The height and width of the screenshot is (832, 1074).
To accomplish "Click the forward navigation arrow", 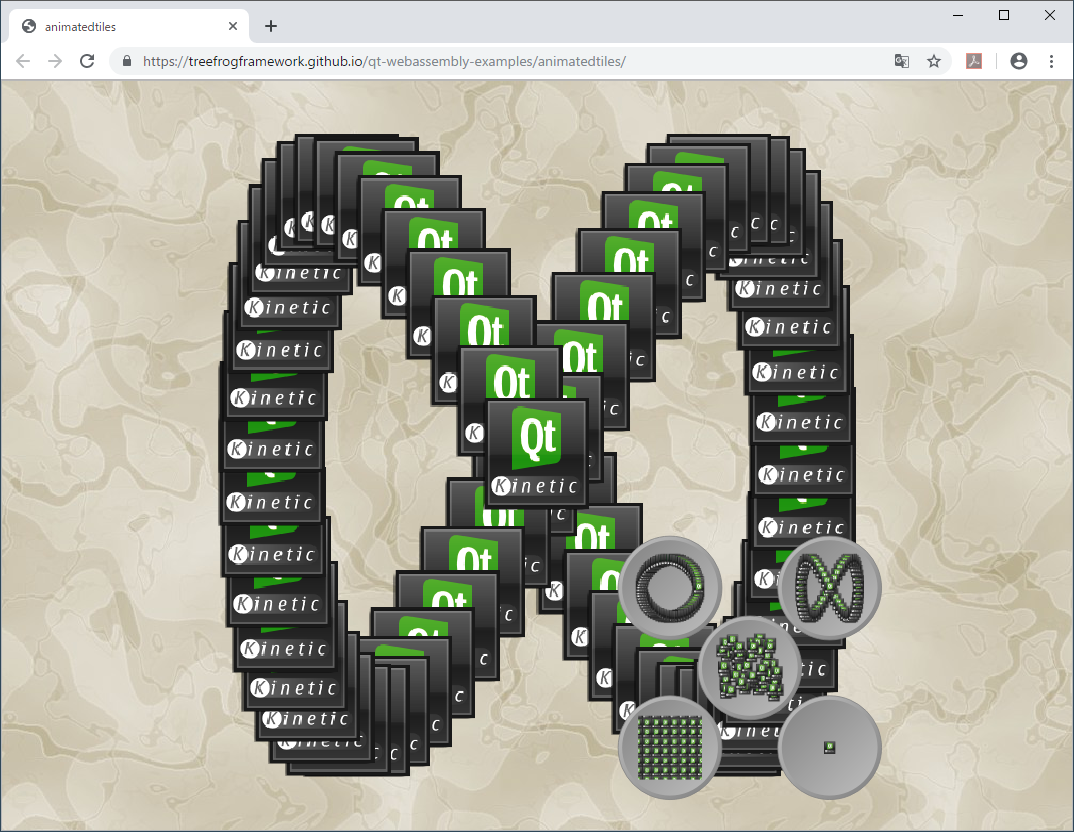I will pos(55,61).
